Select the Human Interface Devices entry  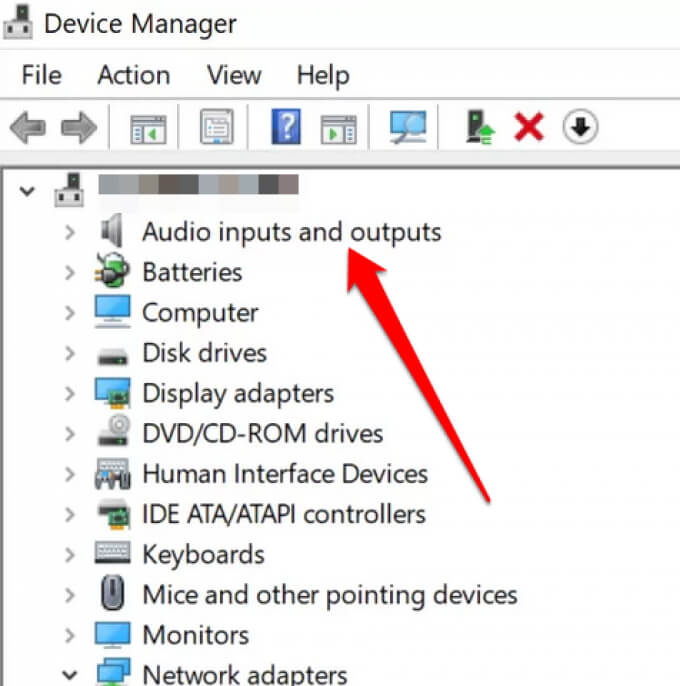click(x=284, y=474)
